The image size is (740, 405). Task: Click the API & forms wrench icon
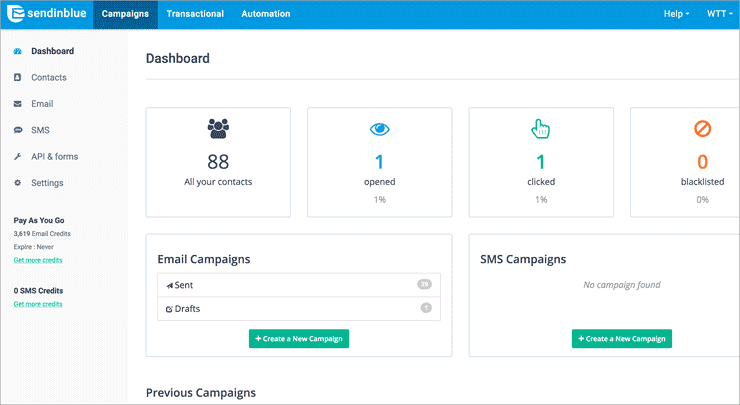tap(18, 157)
